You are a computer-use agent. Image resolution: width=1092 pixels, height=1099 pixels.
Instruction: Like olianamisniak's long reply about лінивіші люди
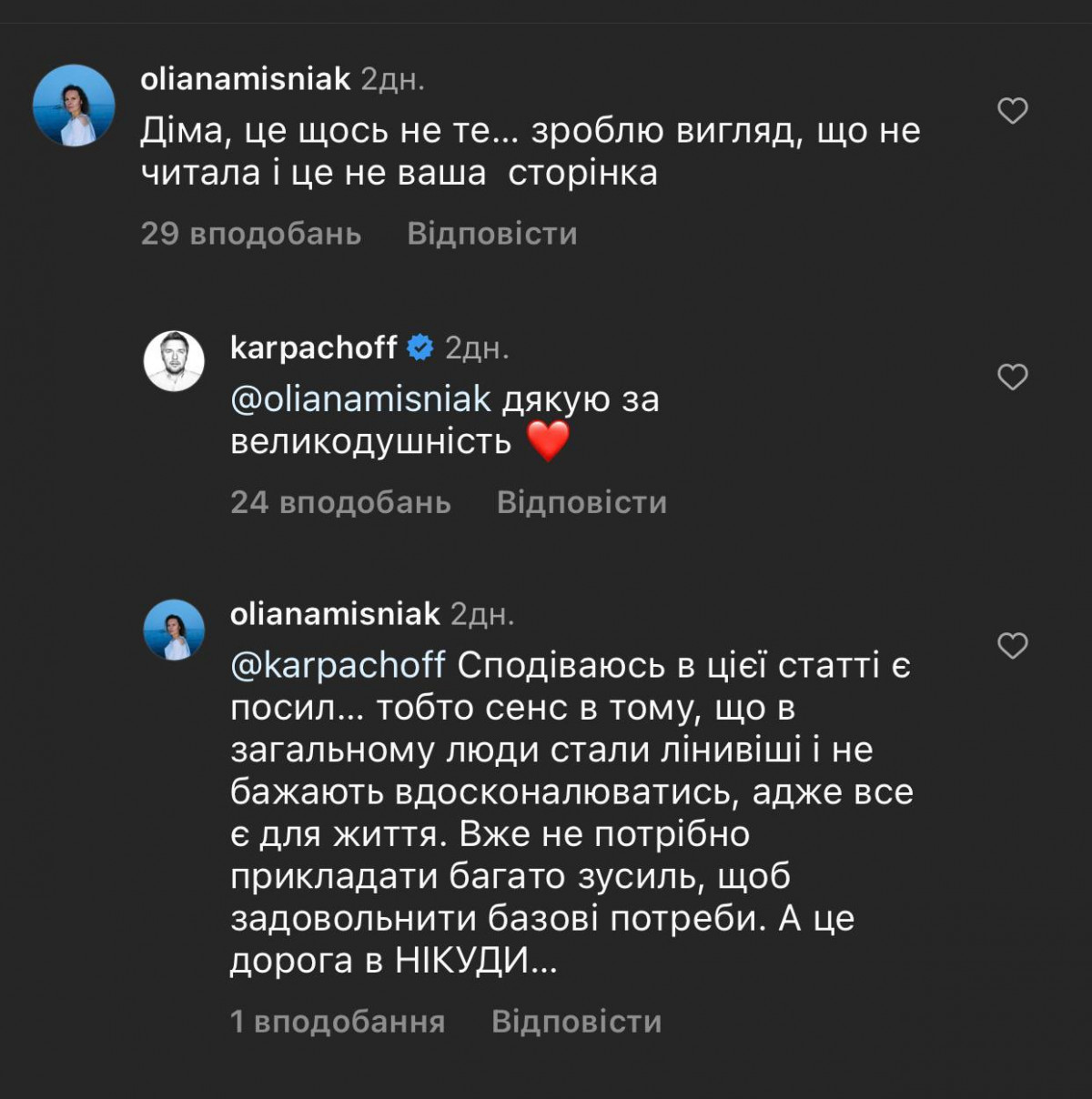(1012, 646)
